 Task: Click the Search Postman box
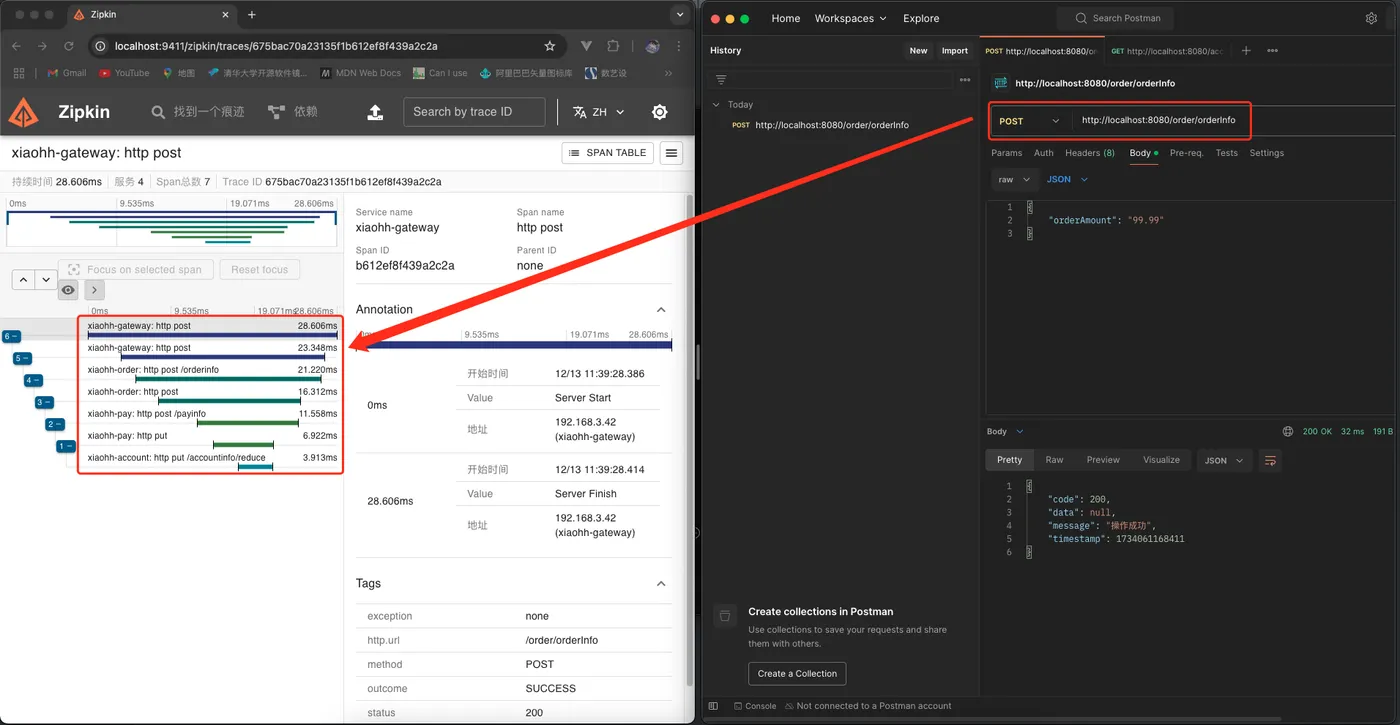click(1116, 18)
